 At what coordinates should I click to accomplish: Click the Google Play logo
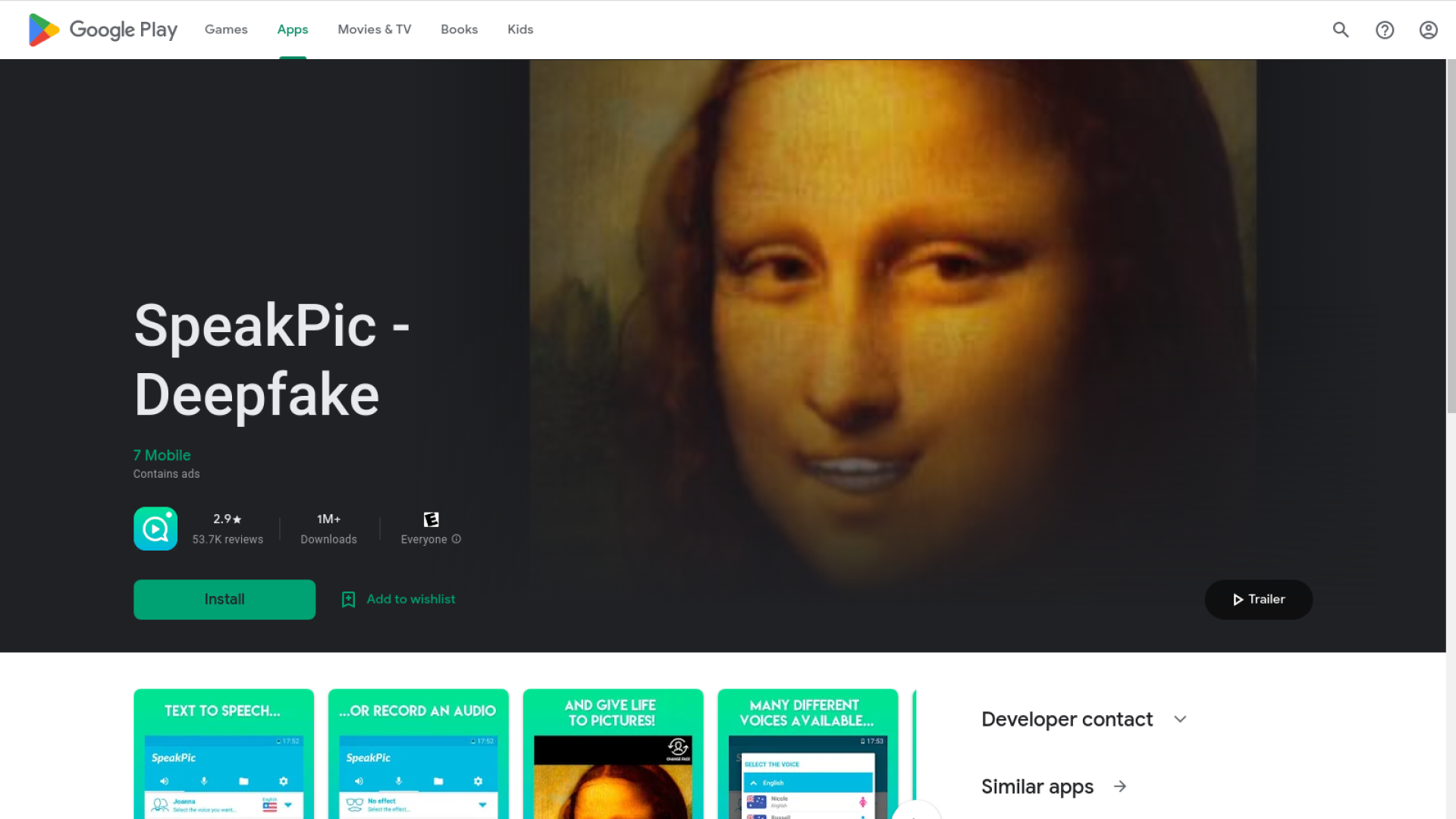click(x=102, y=30)
